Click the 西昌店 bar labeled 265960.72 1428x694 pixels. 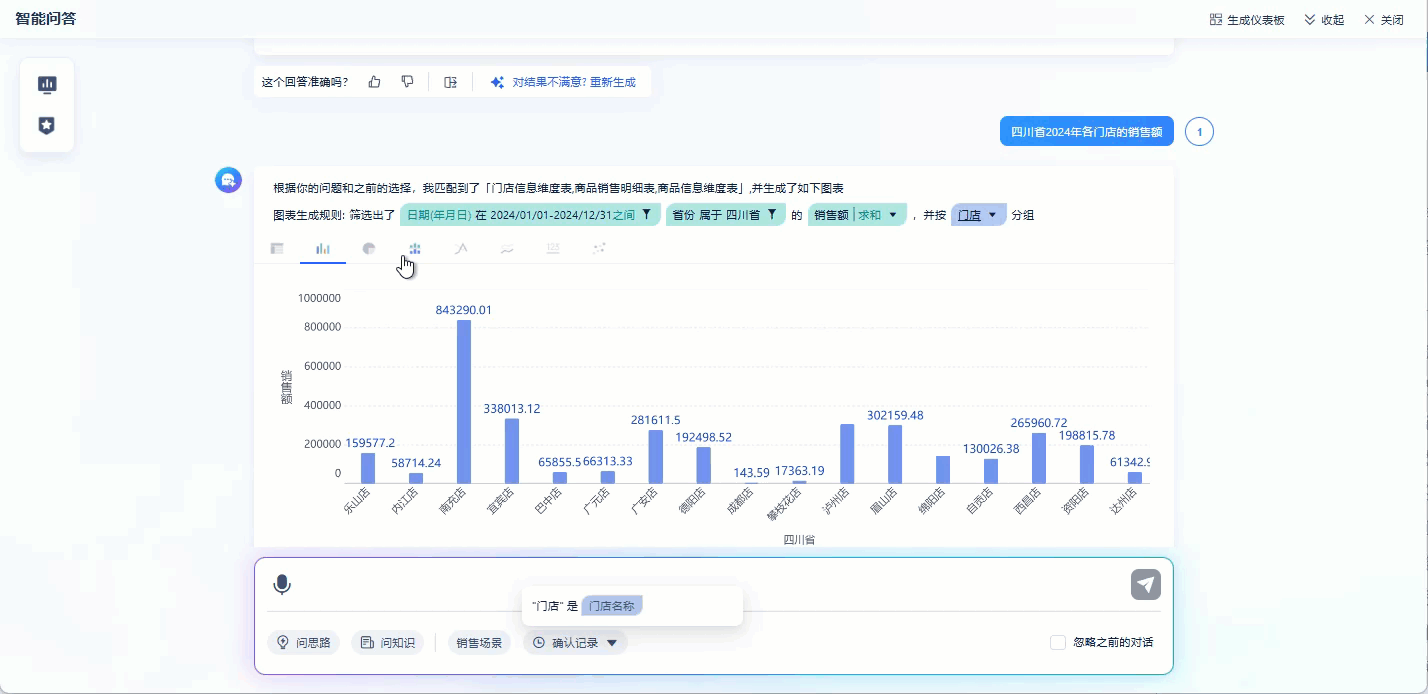tap(1039, 458)
